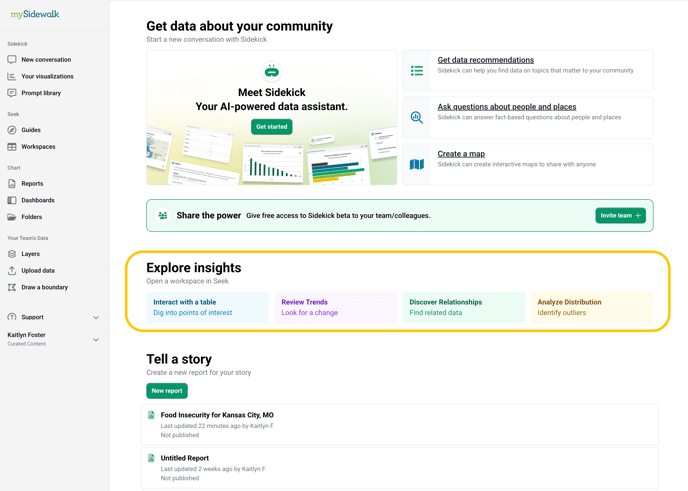Click the Upload data arrow icon
The image size is (688, 491).
click(12, 270)
